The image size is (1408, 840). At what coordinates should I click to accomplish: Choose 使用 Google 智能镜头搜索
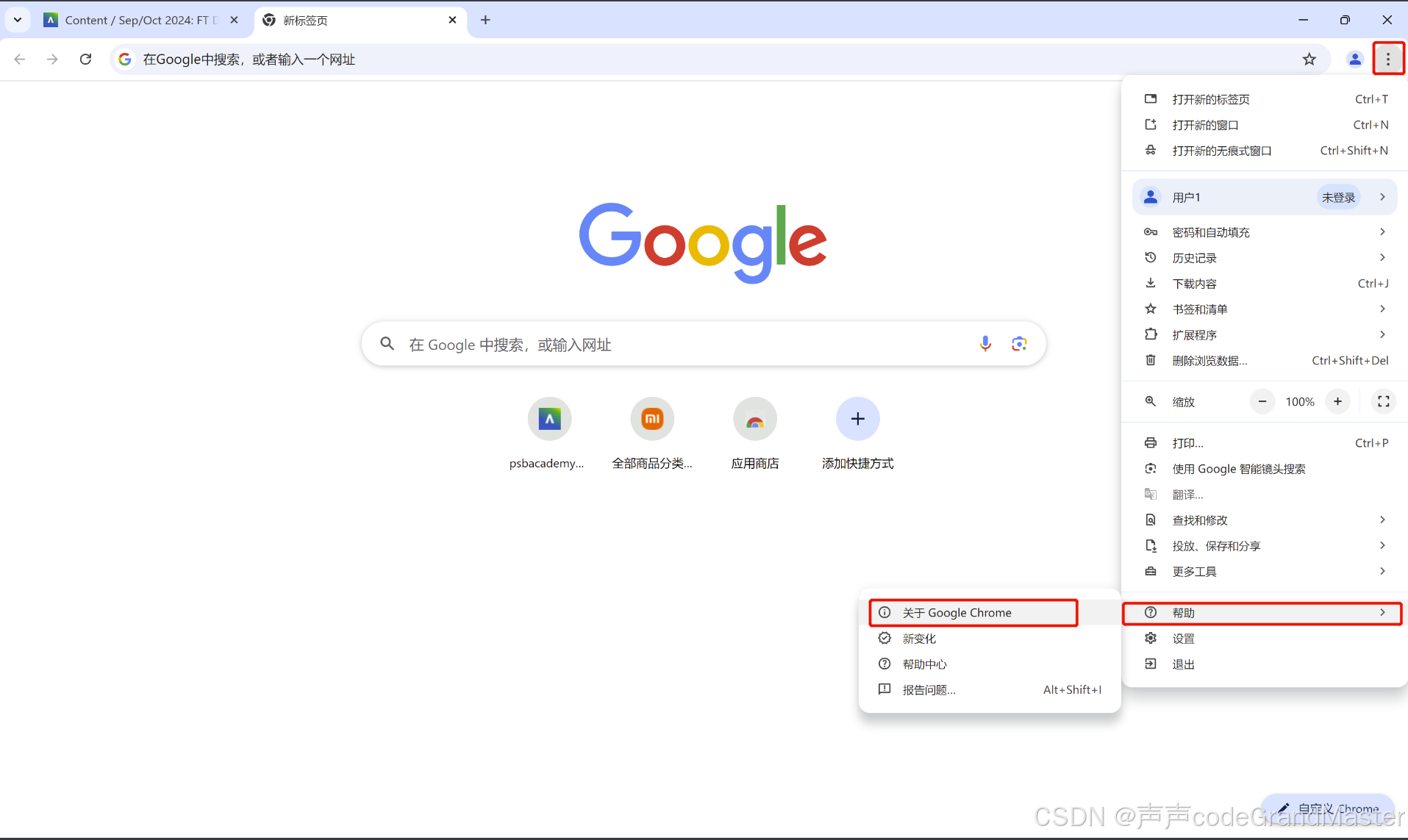1265,469
